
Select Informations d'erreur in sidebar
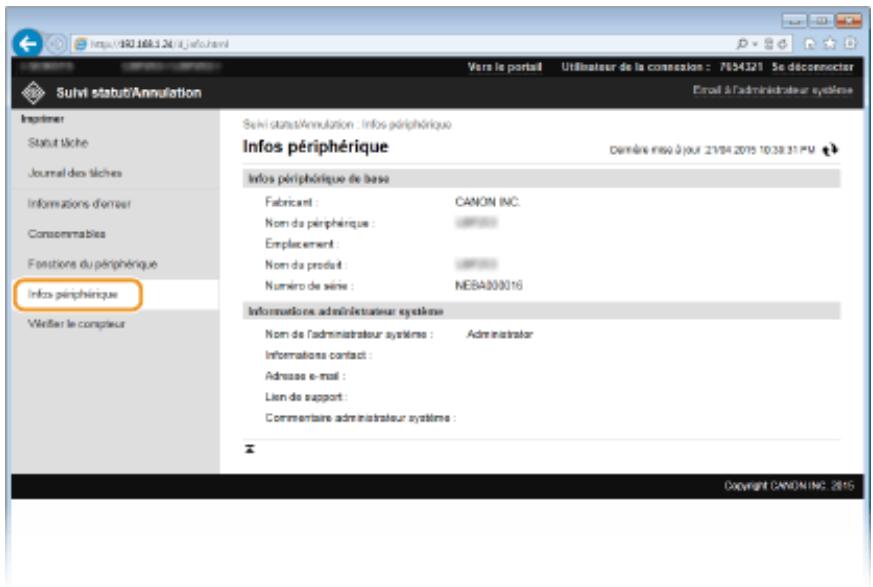click(x=79, y=203)
